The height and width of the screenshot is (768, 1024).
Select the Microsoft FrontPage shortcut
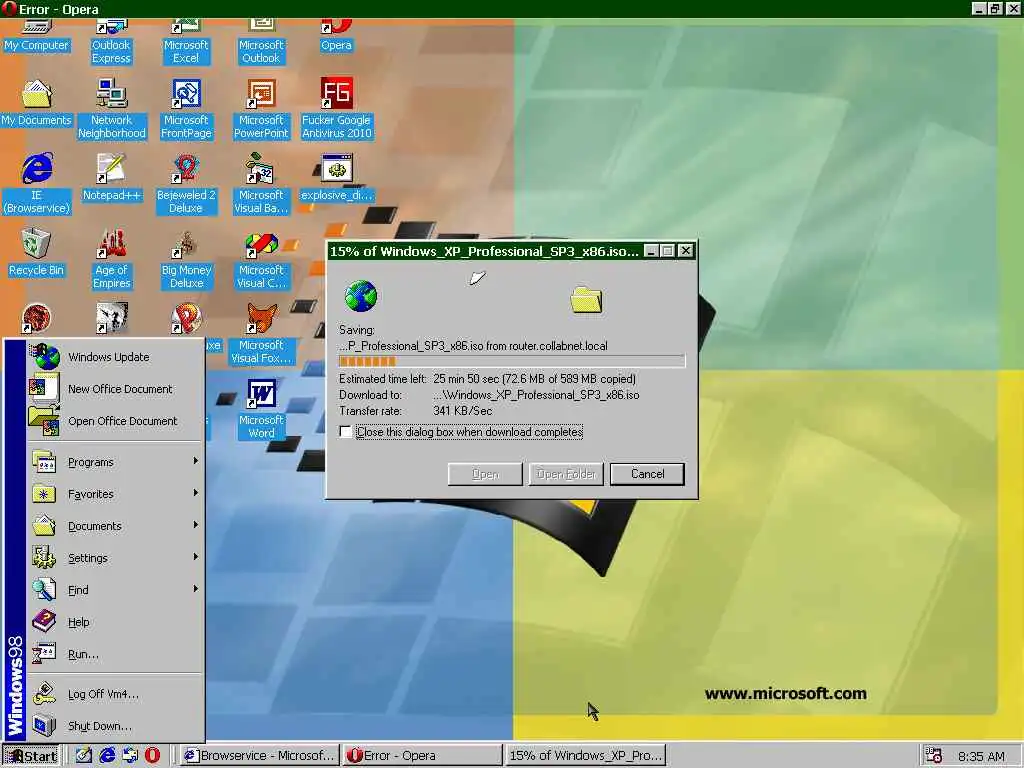(x=186, y=109)
